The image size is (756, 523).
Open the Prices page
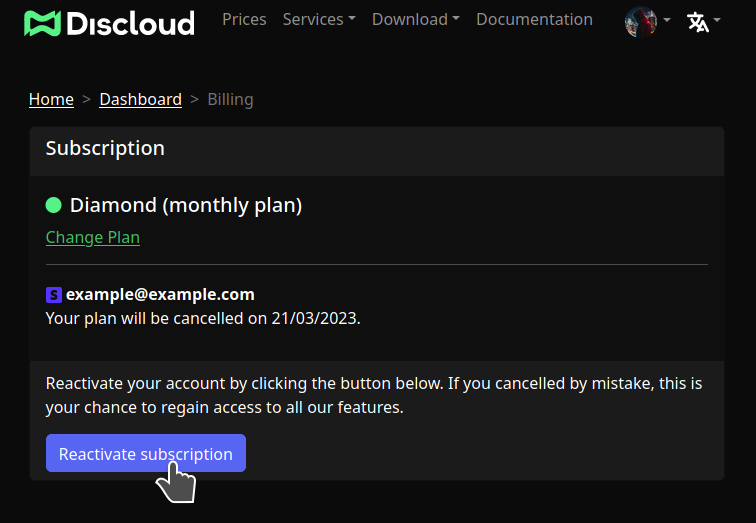click(244, 20)
